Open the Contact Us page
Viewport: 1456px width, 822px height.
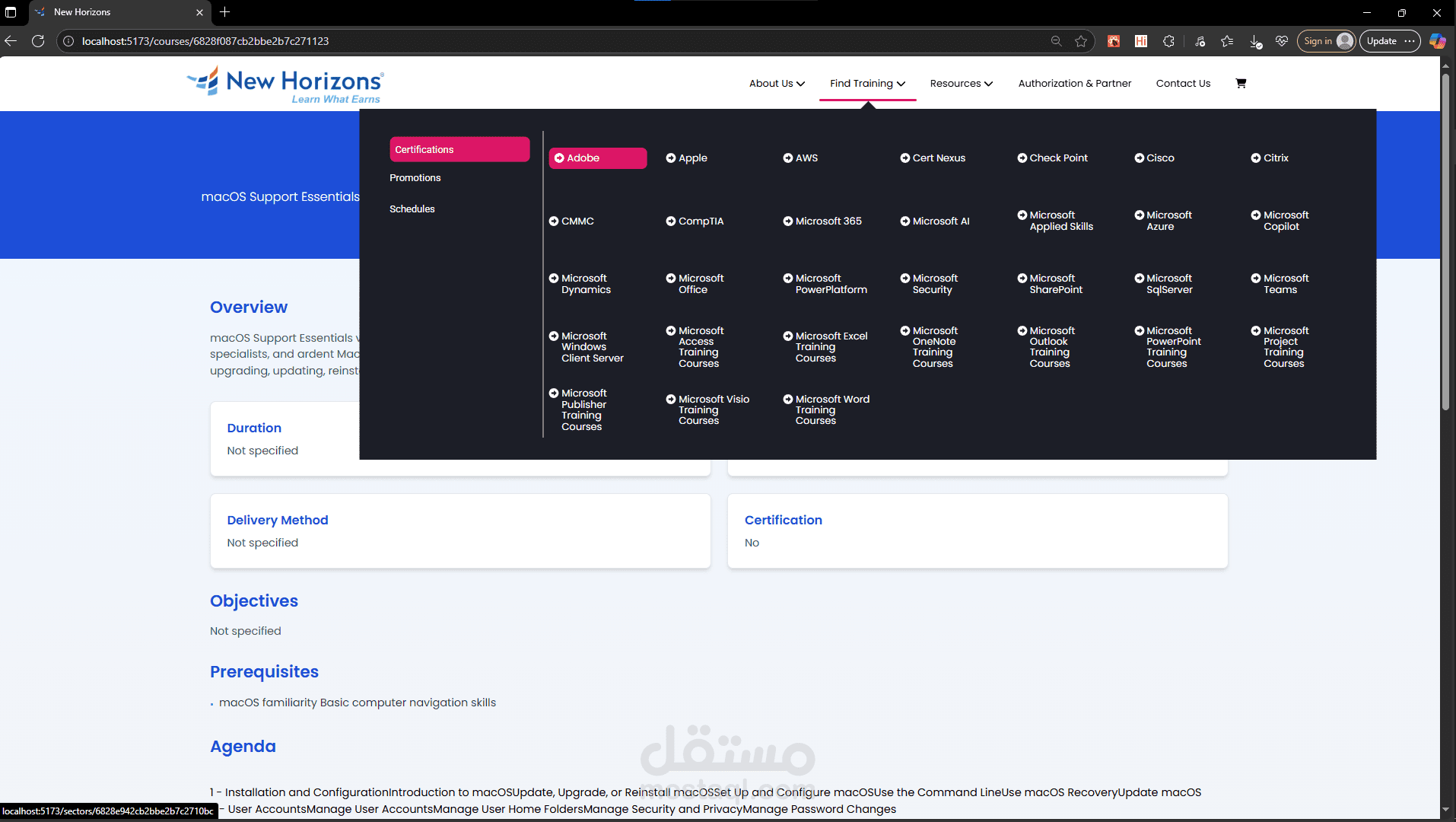(1183, 84)
